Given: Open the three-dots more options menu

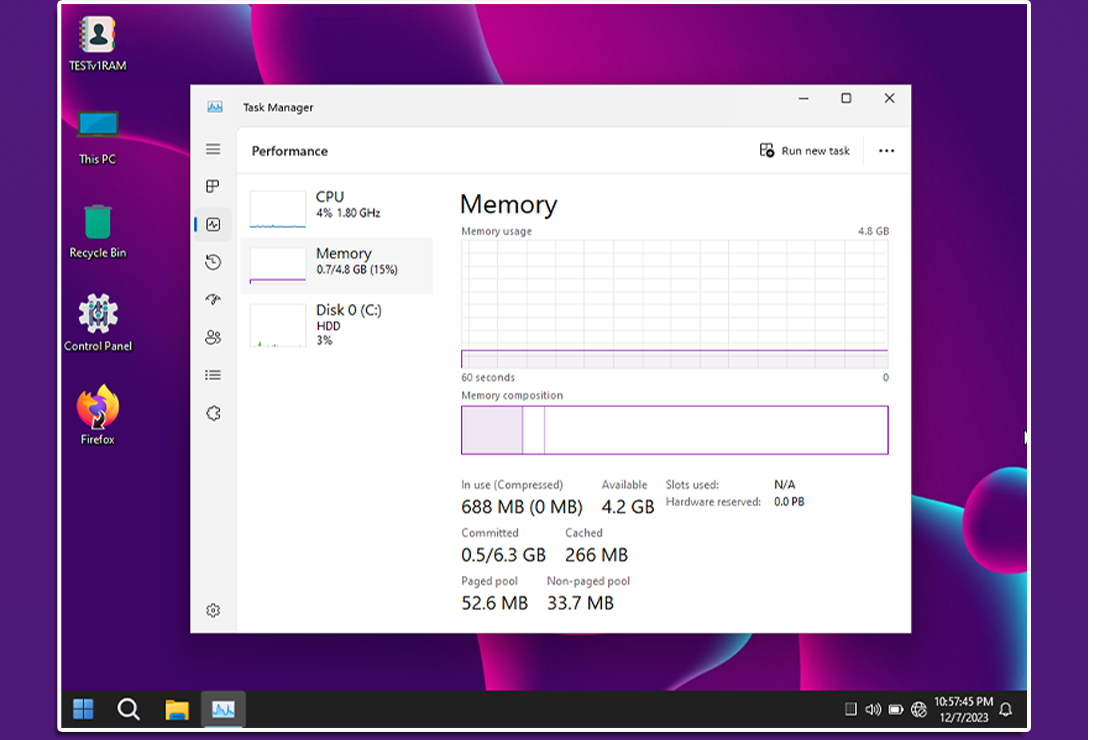Looking at the screenshot, I should 886,151.
